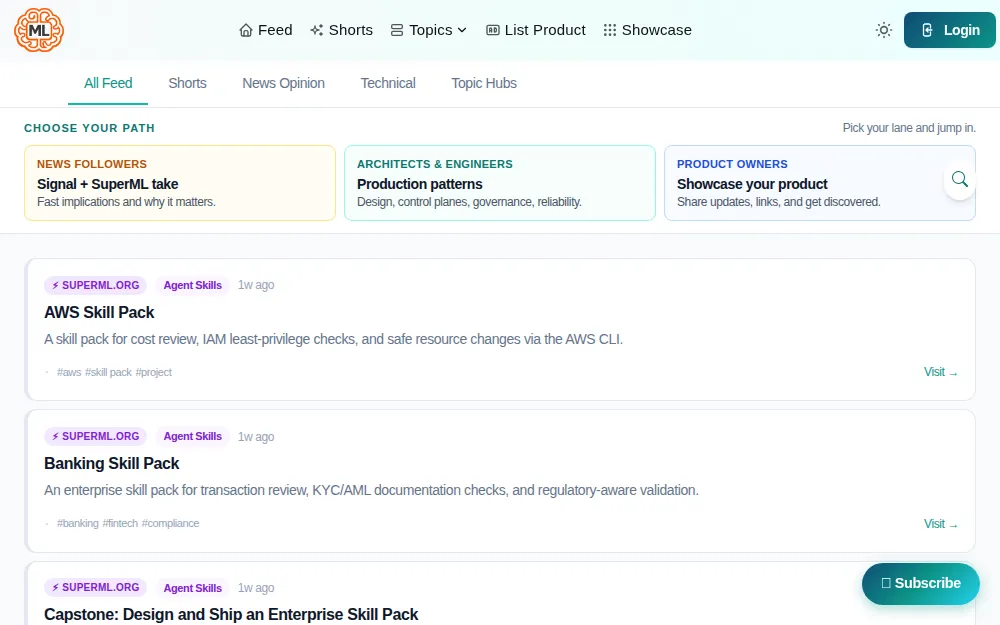This screenshot has height=625, width=1000.
Task: Click the Login button
Action: coord(949,30)
